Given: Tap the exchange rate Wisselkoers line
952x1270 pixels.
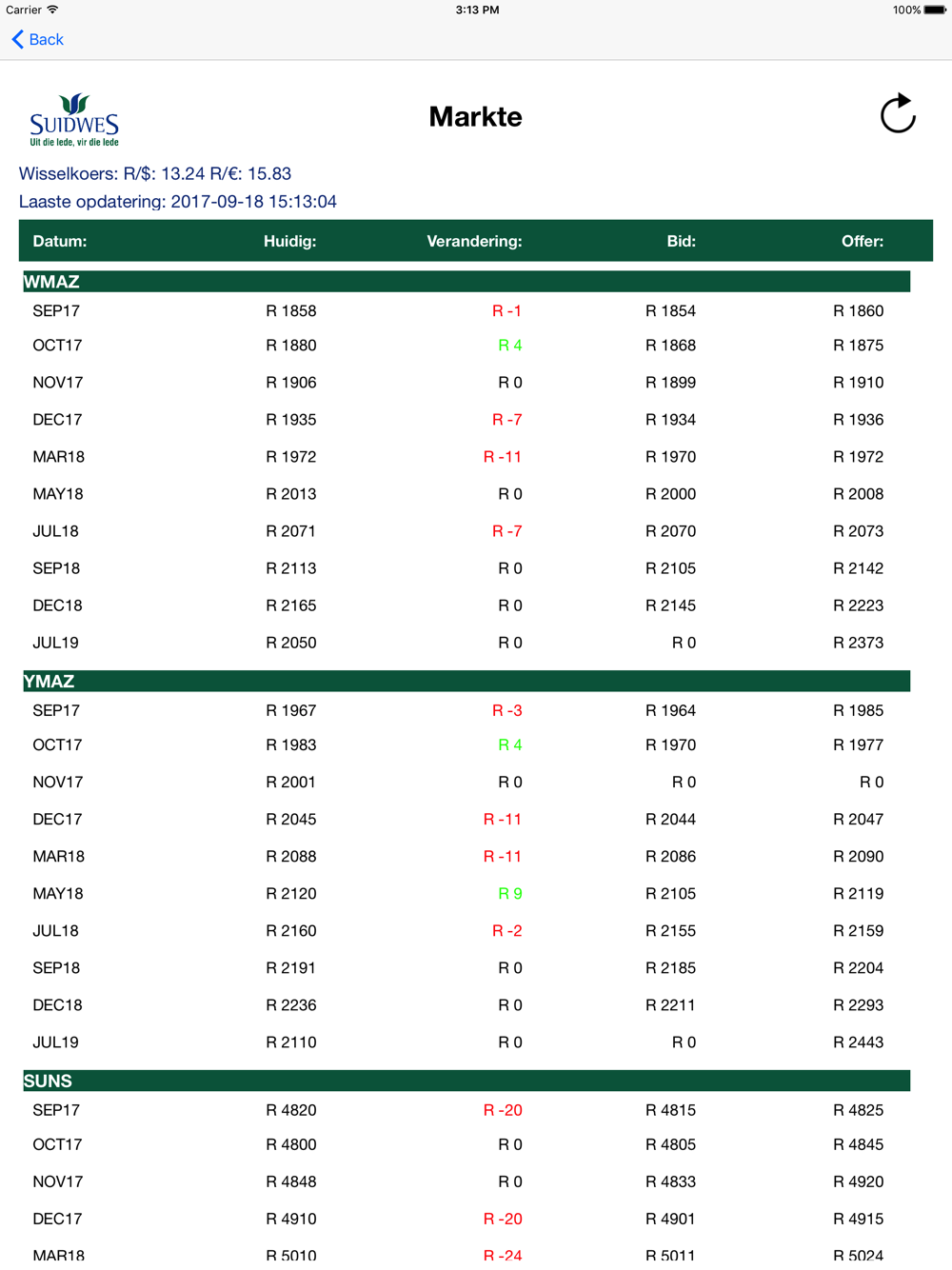Looking at the screenshot, I should (x=155, y=173).
